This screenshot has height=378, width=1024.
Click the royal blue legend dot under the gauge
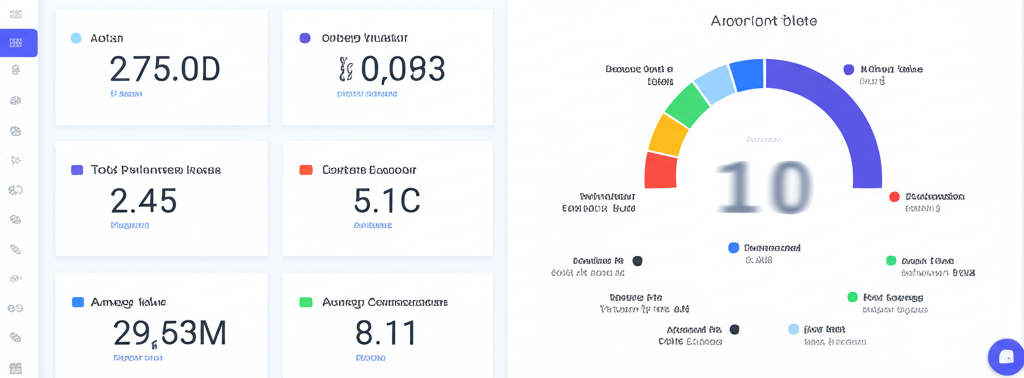pyautogui.click(x=733, y=248)
